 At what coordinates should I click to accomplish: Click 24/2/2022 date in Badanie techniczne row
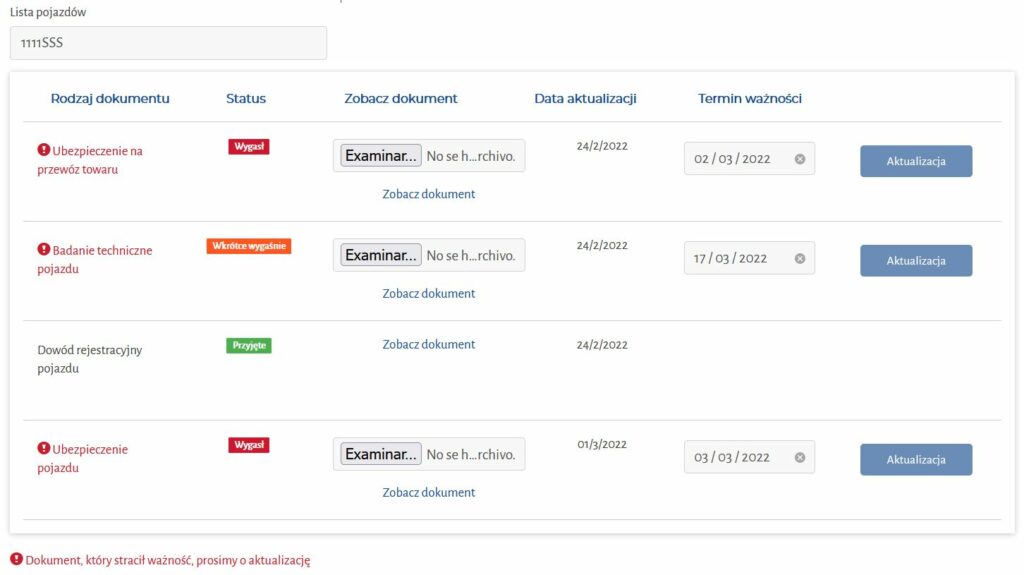(x=601, y=246)
